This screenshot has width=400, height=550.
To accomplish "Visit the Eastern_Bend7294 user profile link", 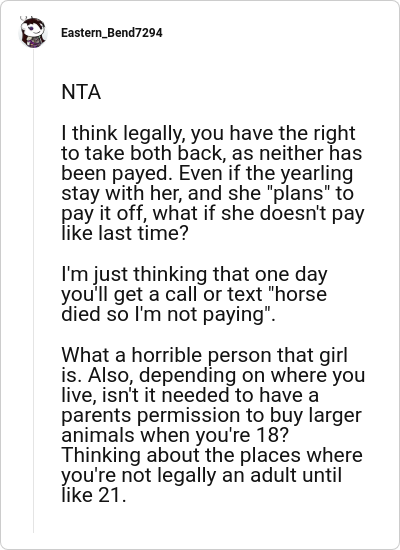I will click(x=112, y=33).
